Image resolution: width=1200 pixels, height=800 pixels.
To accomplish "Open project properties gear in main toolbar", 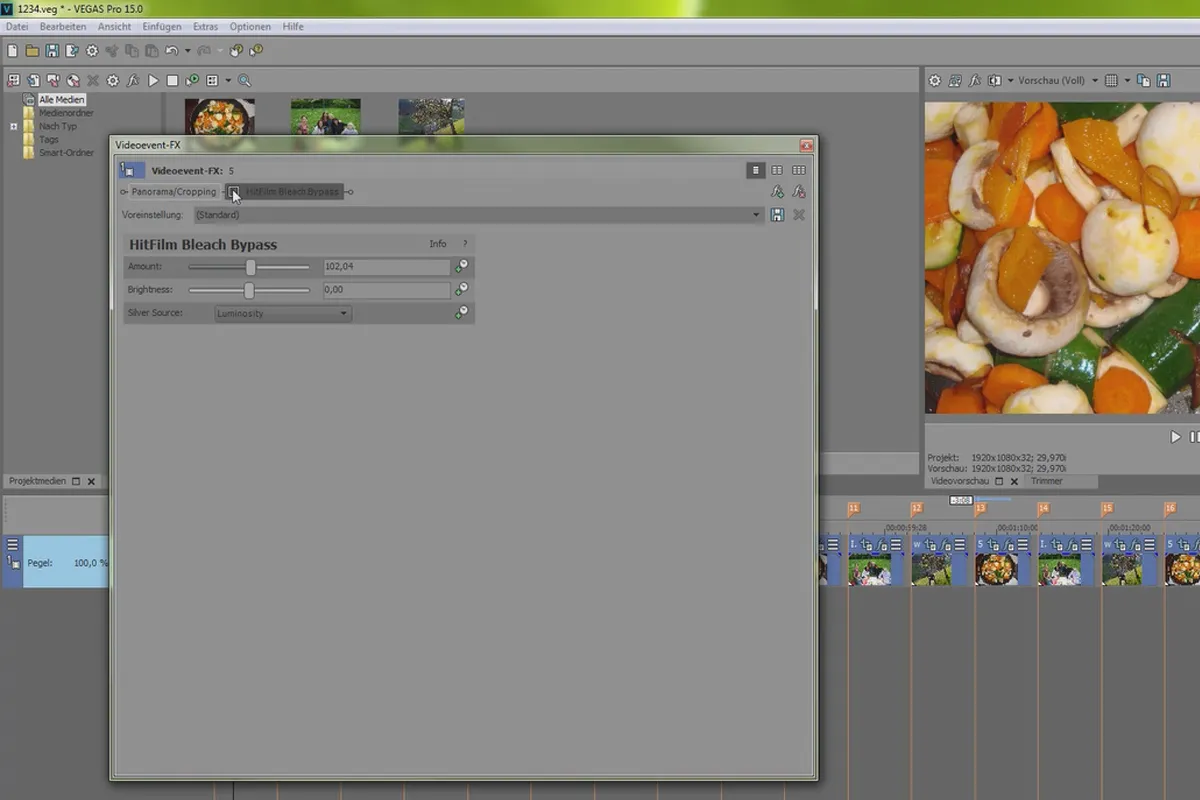I will [x=92, y=50].
